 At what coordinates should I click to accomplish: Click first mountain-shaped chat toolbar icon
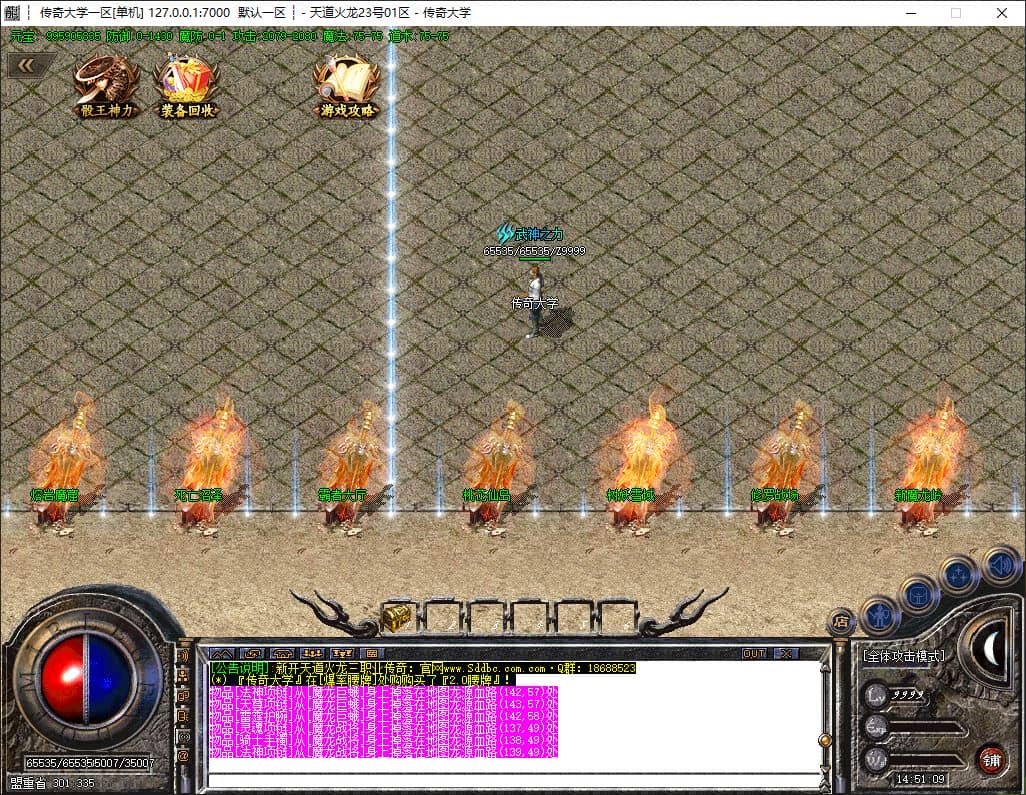(222, 653)
